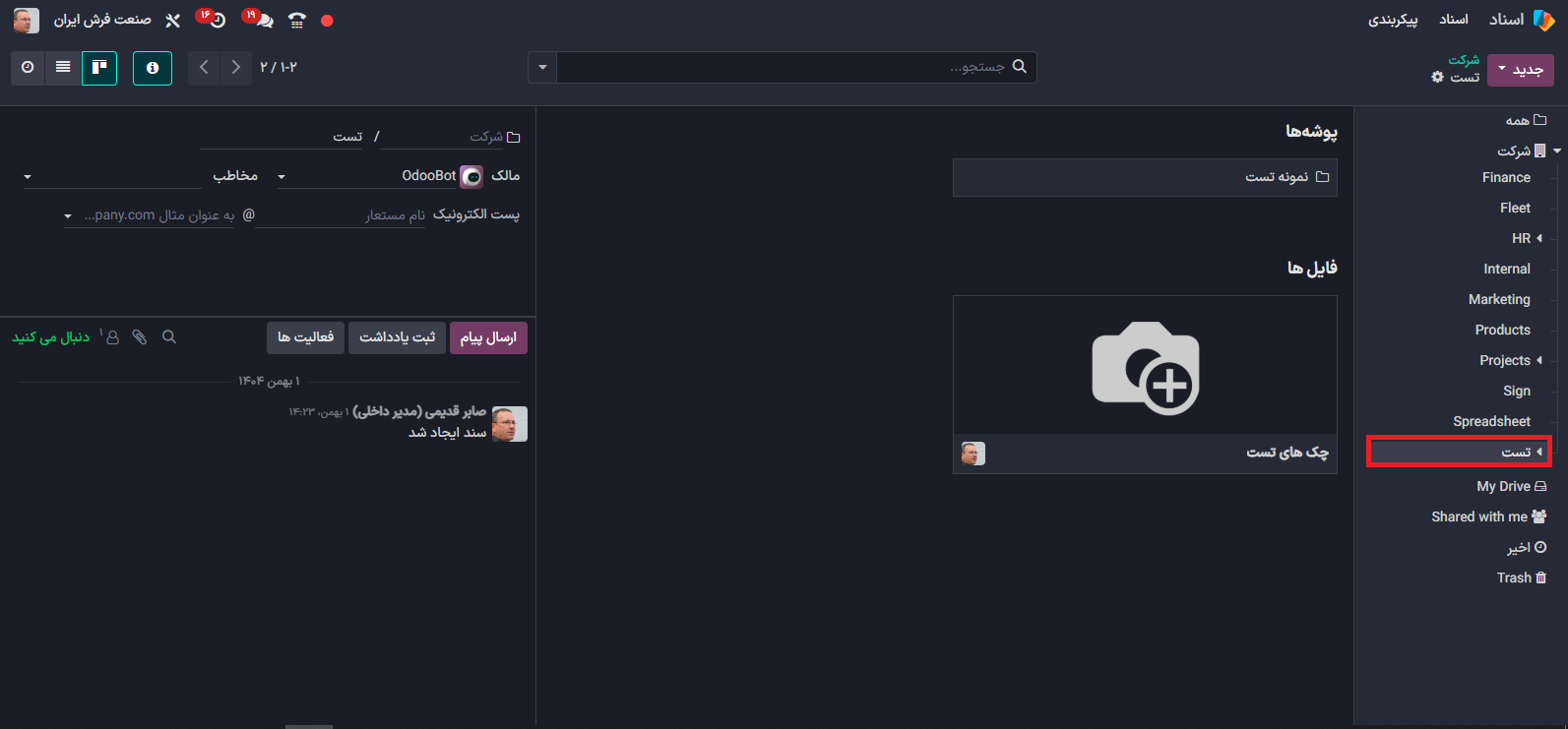Open the Configuration menu (پیکربندی)
1568x729 pixels.
[x=1393, y=20]
